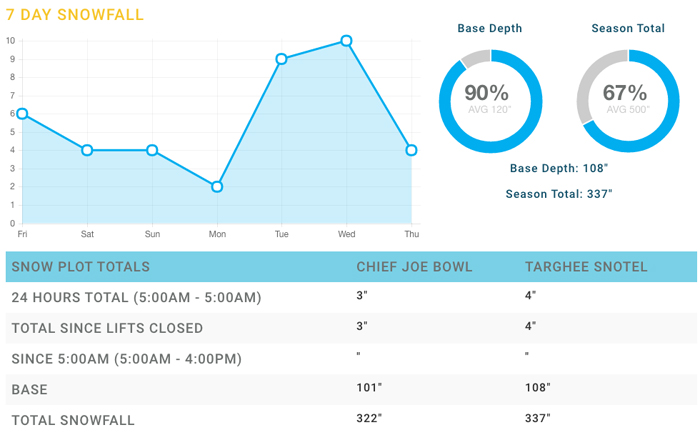Click the Thursday data point marker
Viewport: 700px width, 435px height.
pyautogui.click(x=411, y=150)
